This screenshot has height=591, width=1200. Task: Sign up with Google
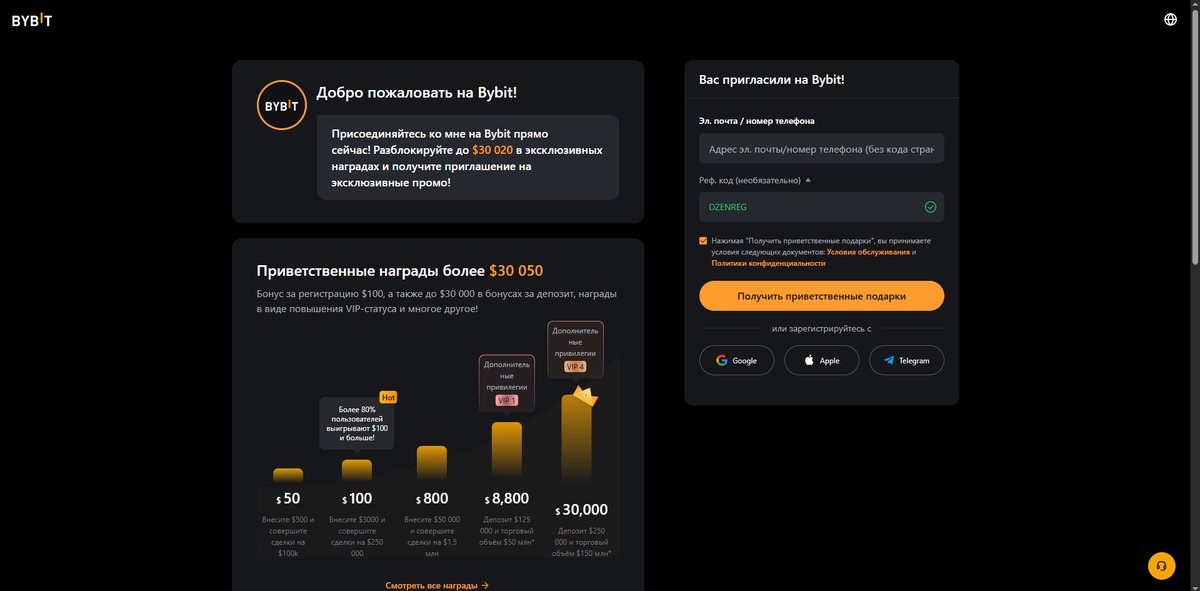[x=736, y=360]
